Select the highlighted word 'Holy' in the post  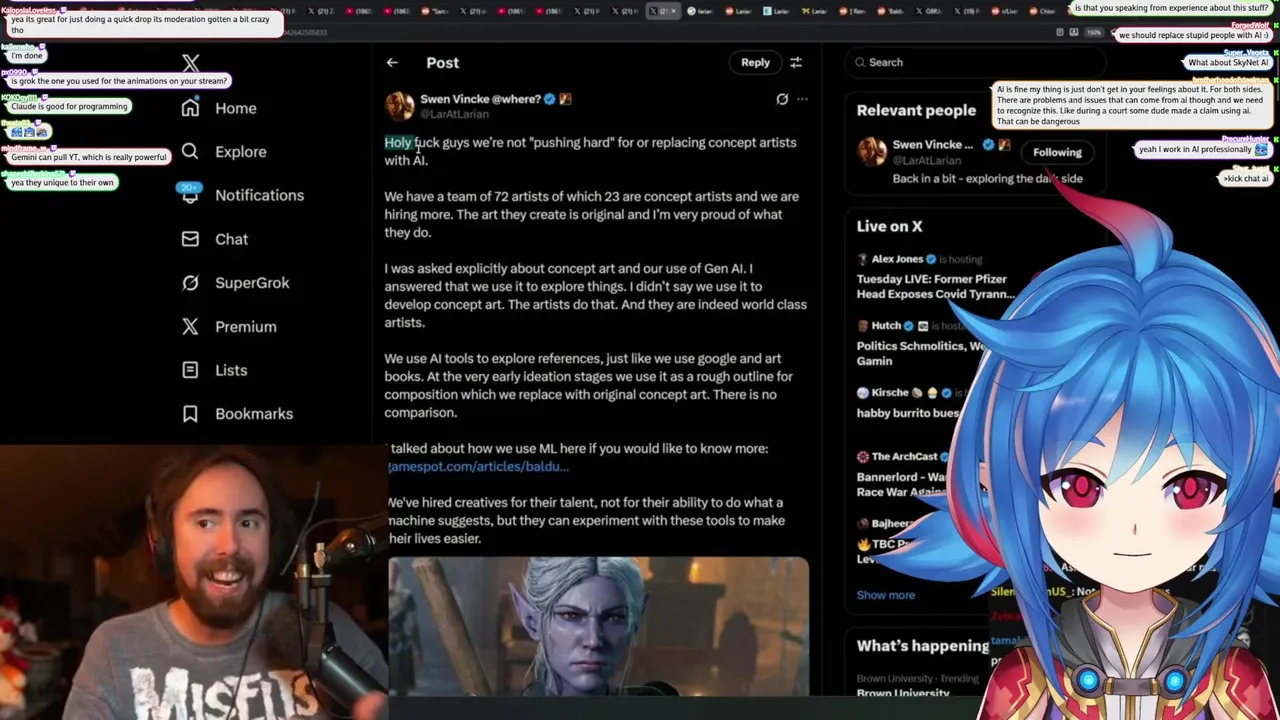[398, 142]
